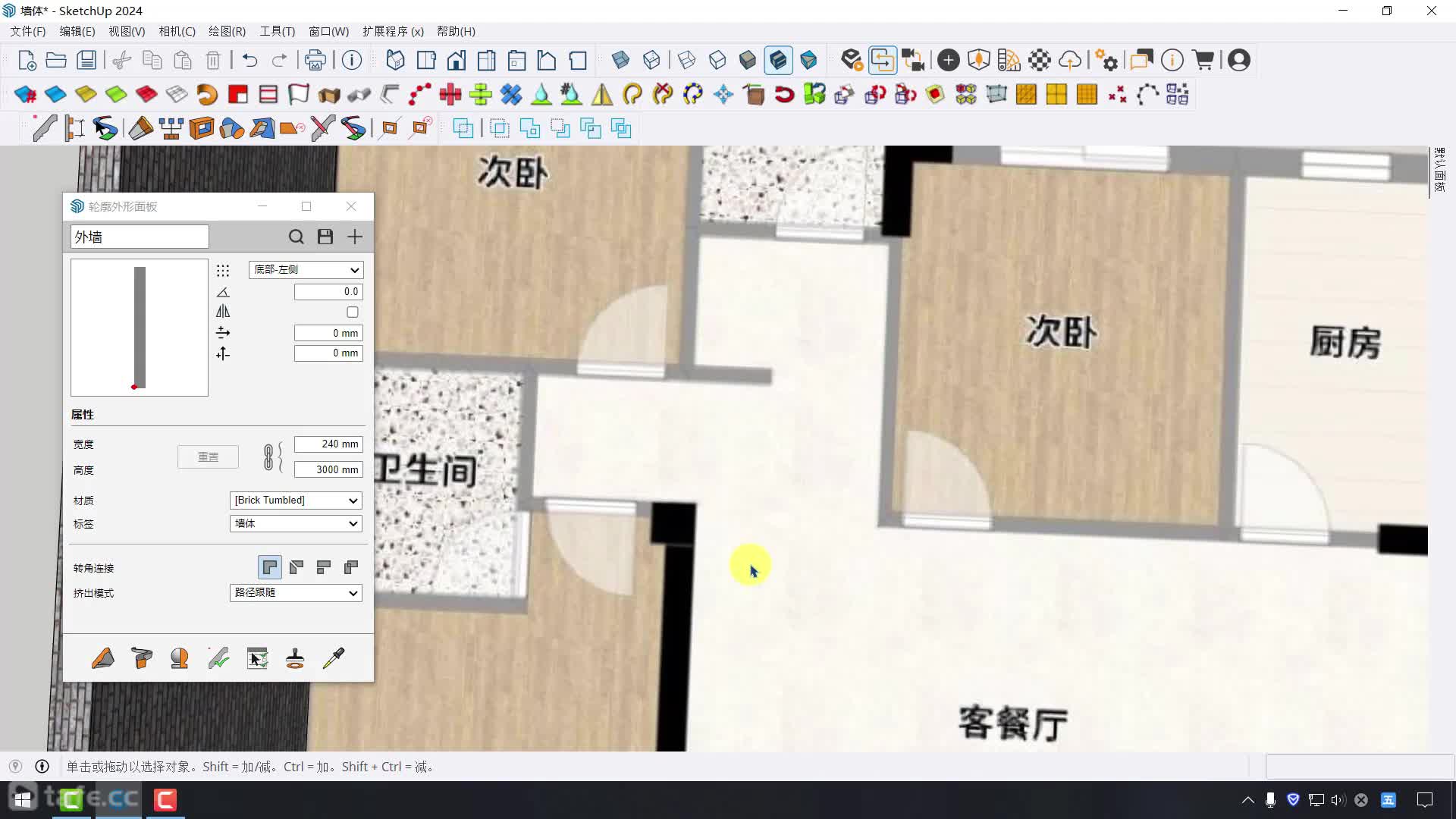This screenshot has width=1456, height=819.
Task: Click the profile preview thumbnail
Action: click(x=140, y=328)
